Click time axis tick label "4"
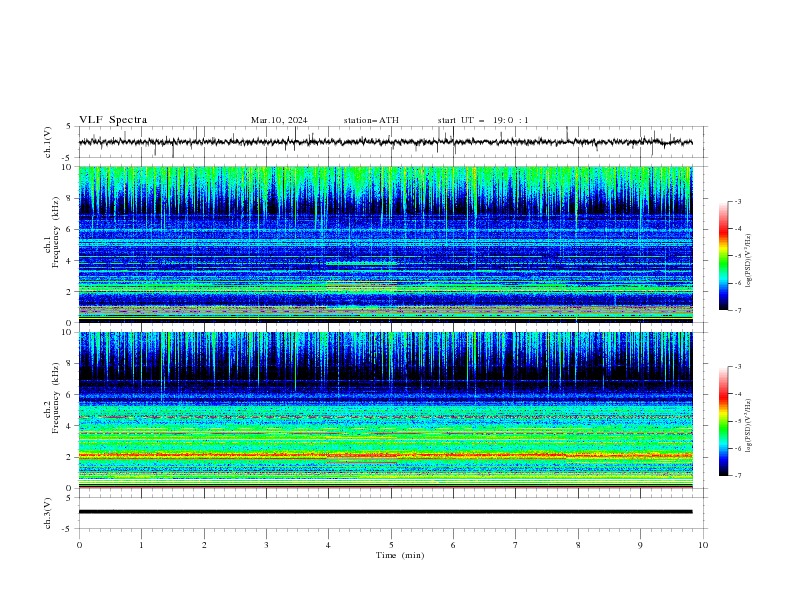792x612 pixels. [328, 545]
